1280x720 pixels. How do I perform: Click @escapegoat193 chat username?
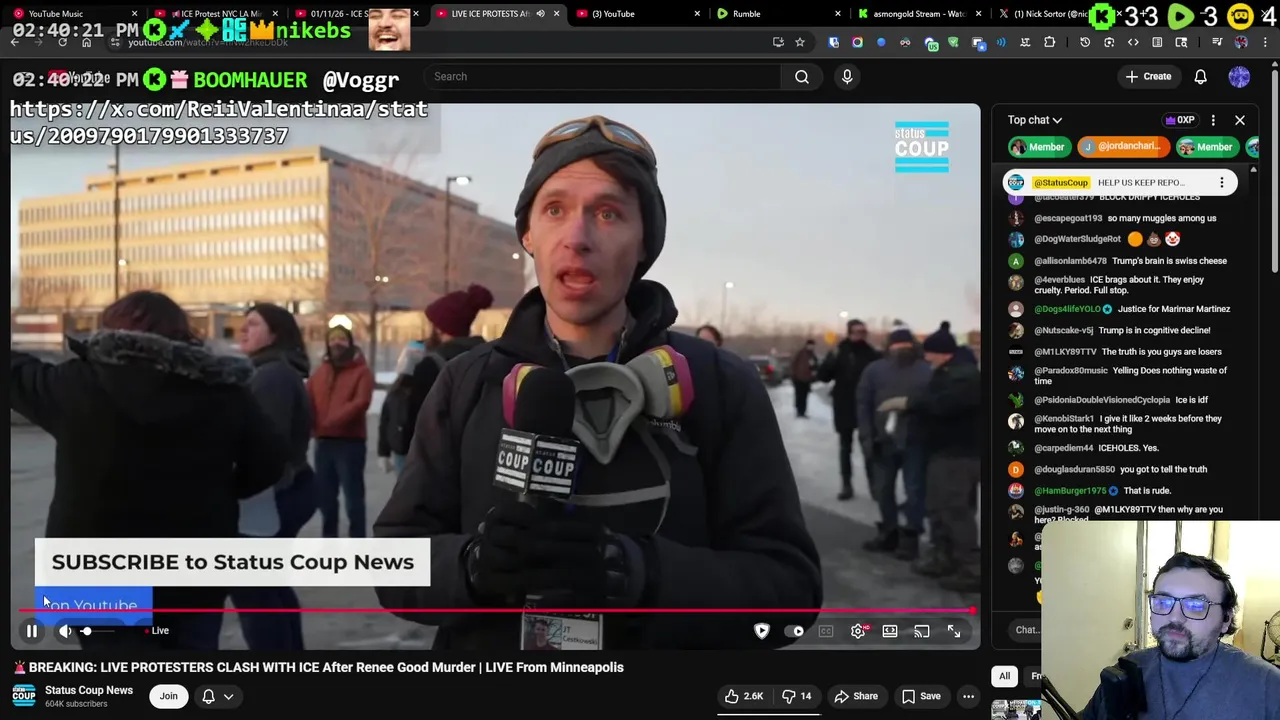pyautogui.click(x=1068, y=218)
